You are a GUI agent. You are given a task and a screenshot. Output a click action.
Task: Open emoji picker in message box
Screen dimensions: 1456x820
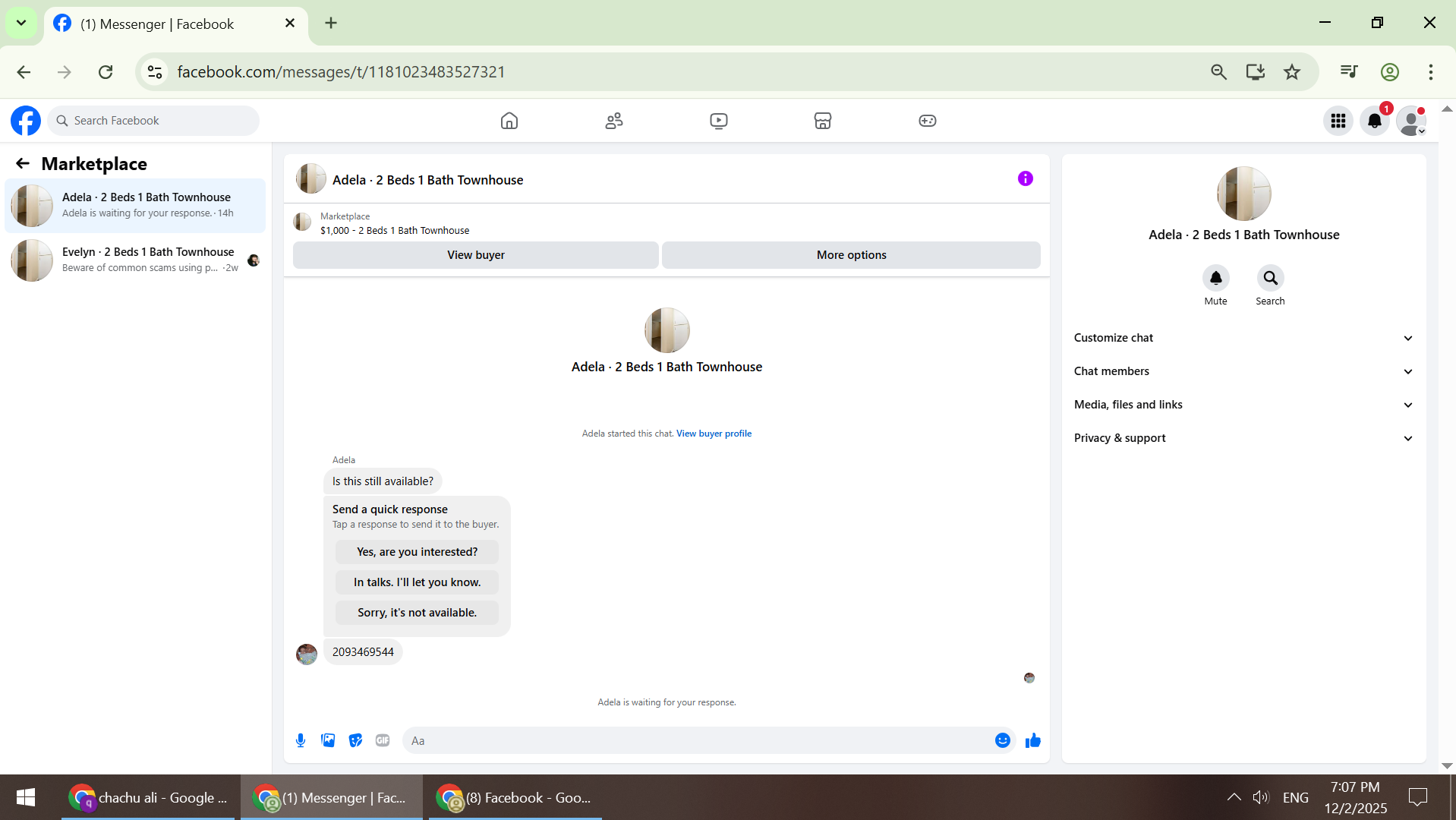pos(1003,740)
